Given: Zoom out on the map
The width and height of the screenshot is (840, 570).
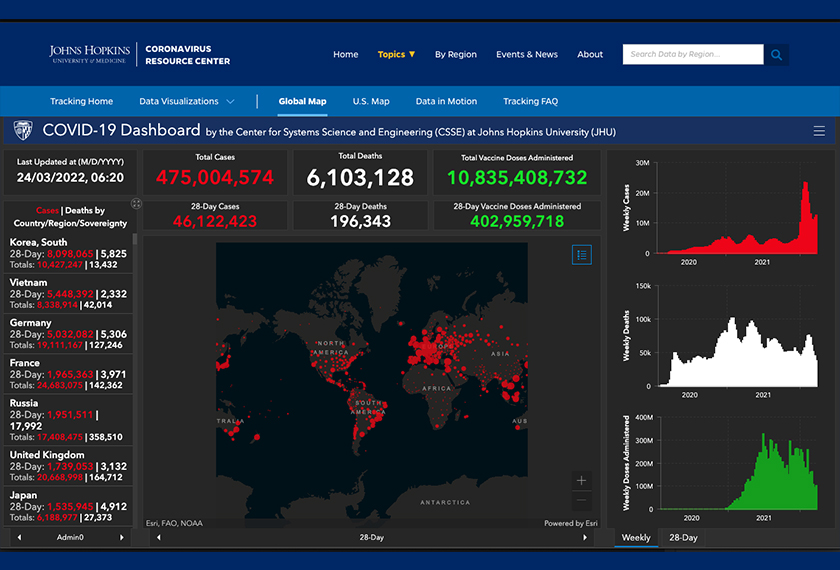Looking at the screenshot, I should point(582,501).
